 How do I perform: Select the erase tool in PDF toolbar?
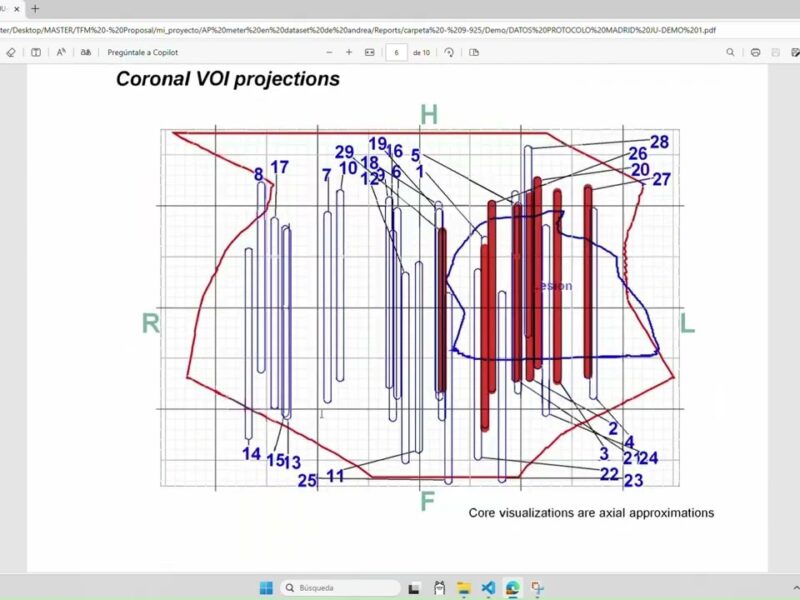click(x=11, y=52)
